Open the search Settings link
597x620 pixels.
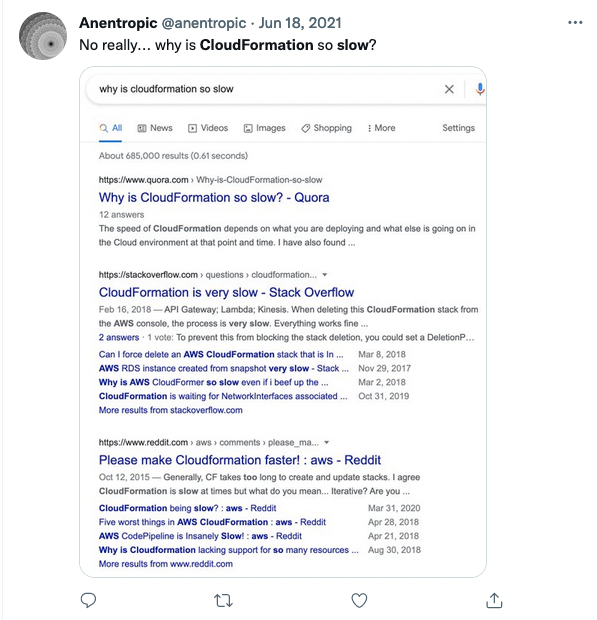tap(458, 128)
